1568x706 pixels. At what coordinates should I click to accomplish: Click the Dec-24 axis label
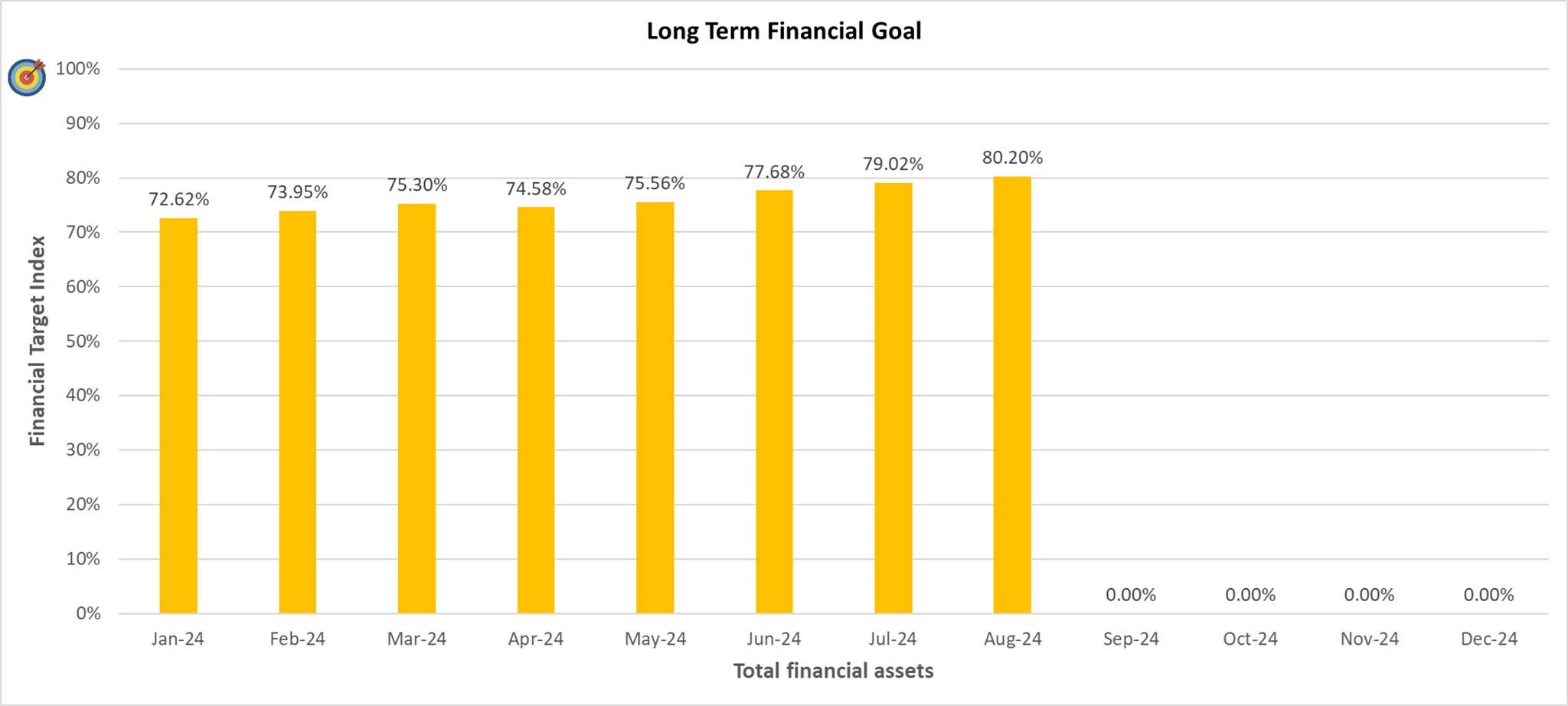(1488, 639)
